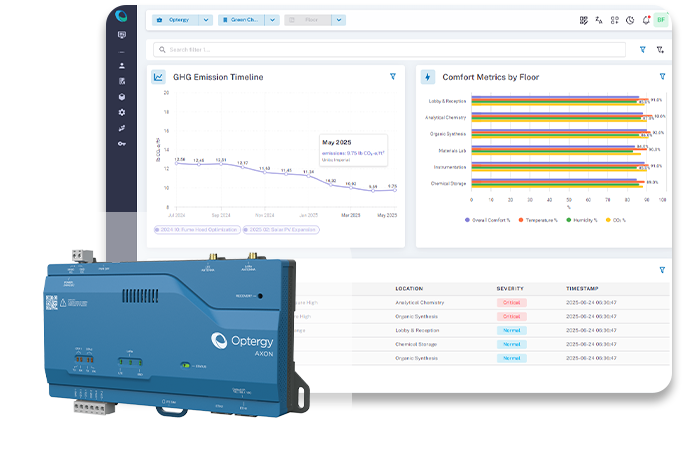Open the settings gear in the sidebar
Viewport: 686px width, 454px height.
tap(122, 113)
